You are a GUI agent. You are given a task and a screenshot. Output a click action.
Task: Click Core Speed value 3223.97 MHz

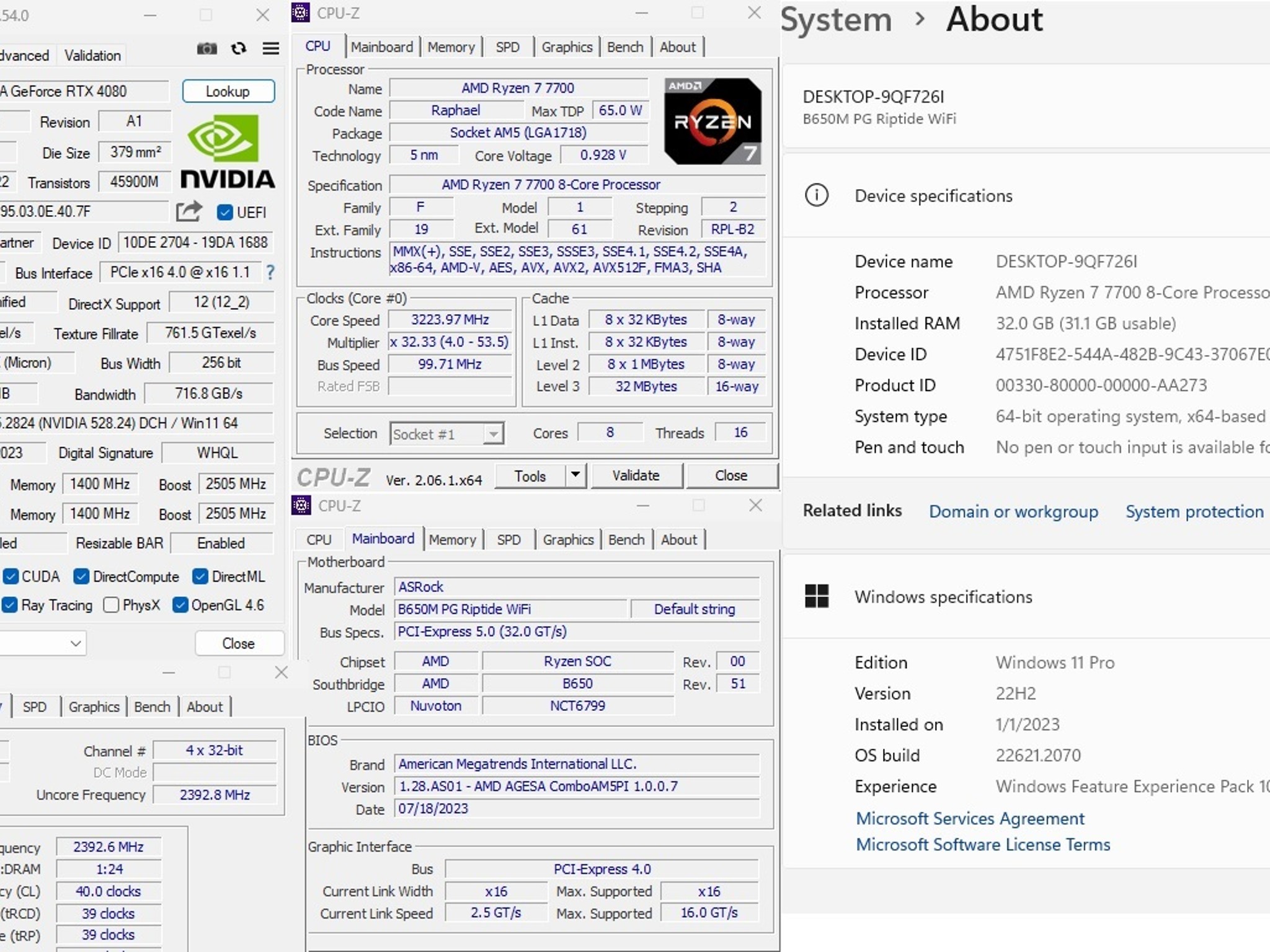click(450, 320)
